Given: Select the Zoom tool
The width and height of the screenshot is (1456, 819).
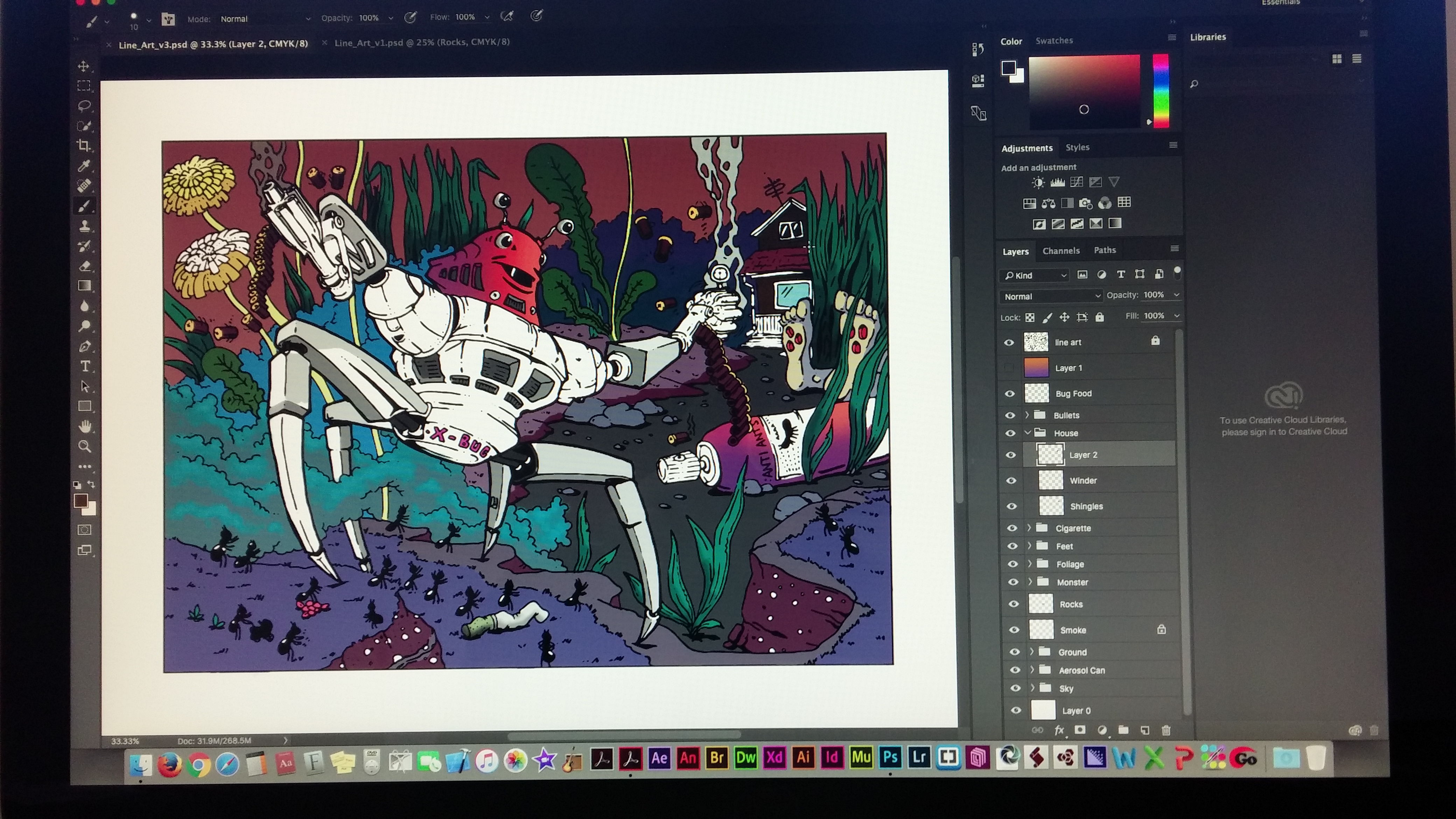Looking at the screenshot, I should pyautogui.click(x=85, y=446).
